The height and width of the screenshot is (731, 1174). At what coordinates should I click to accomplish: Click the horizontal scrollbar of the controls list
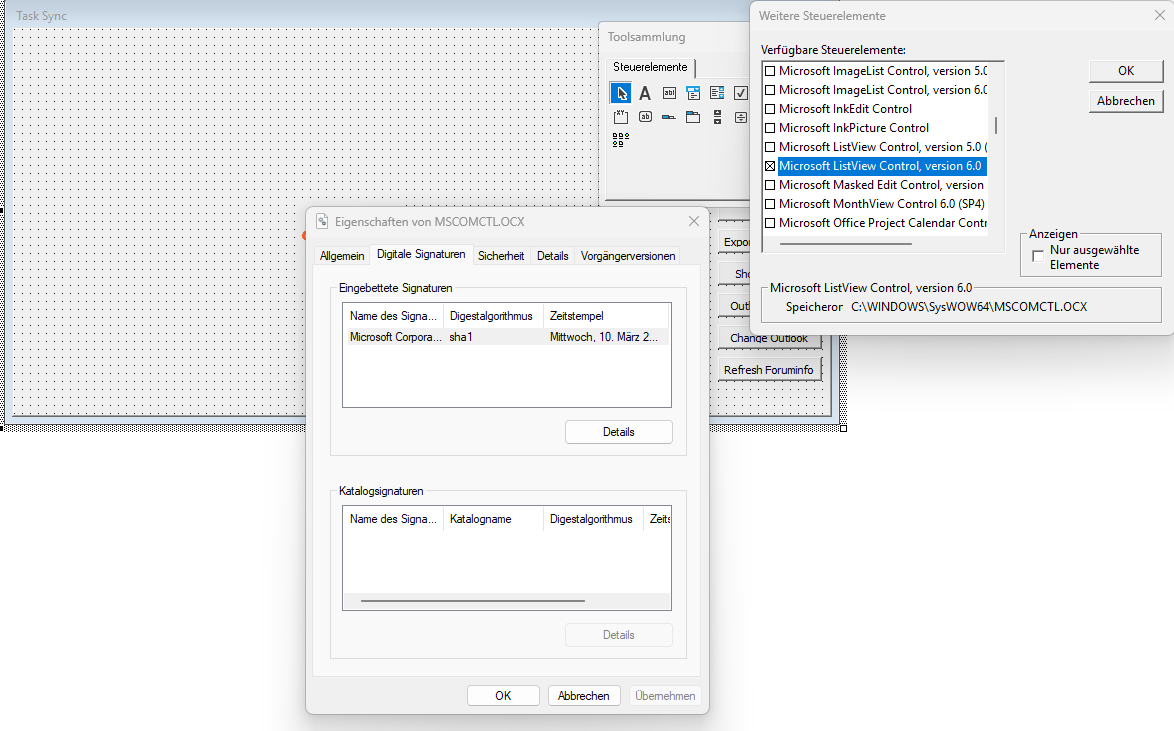click(x=845, y=244)
